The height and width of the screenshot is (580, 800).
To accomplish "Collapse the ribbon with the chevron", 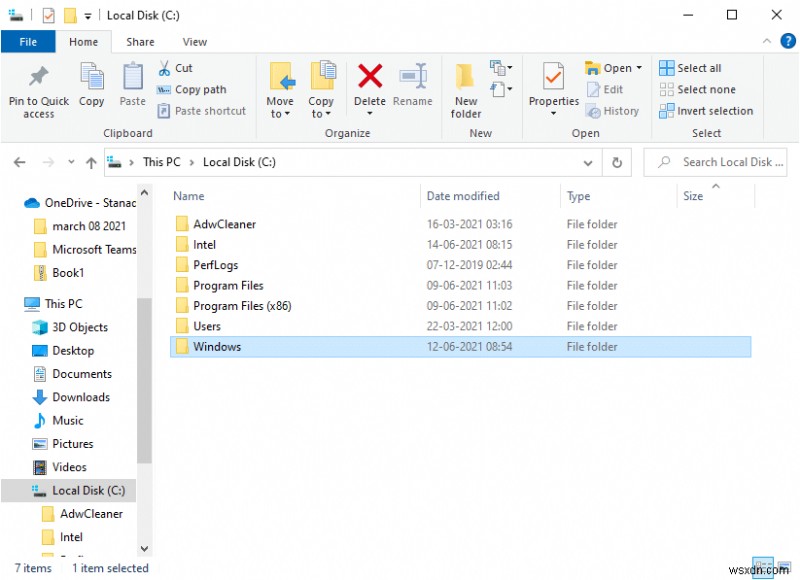I will (766, 41).
